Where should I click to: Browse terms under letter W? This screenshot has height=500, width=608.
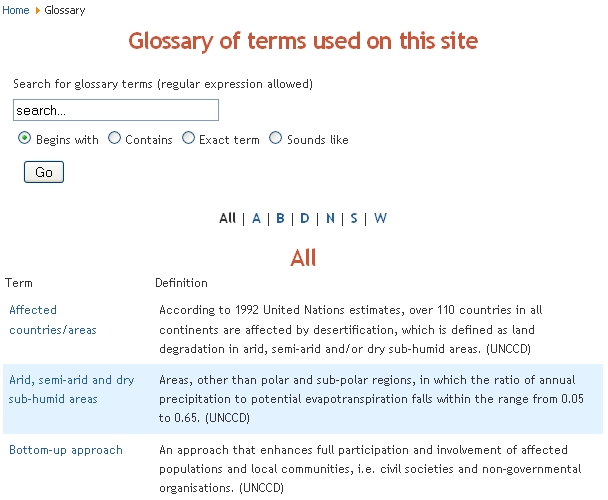[x=380, y=218]
